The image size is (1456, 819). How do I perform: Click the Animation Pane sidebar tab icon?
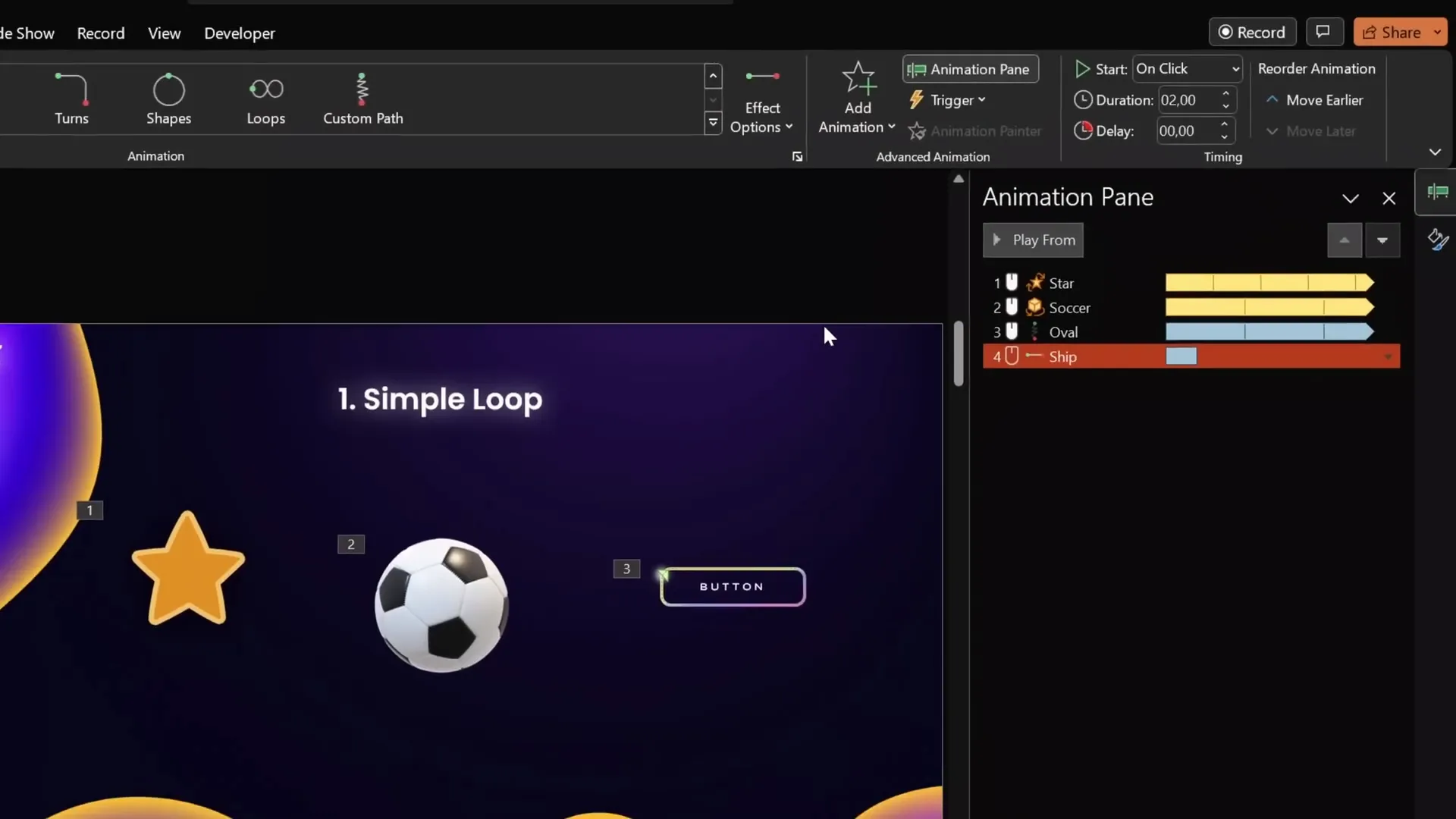point(1437,192)
